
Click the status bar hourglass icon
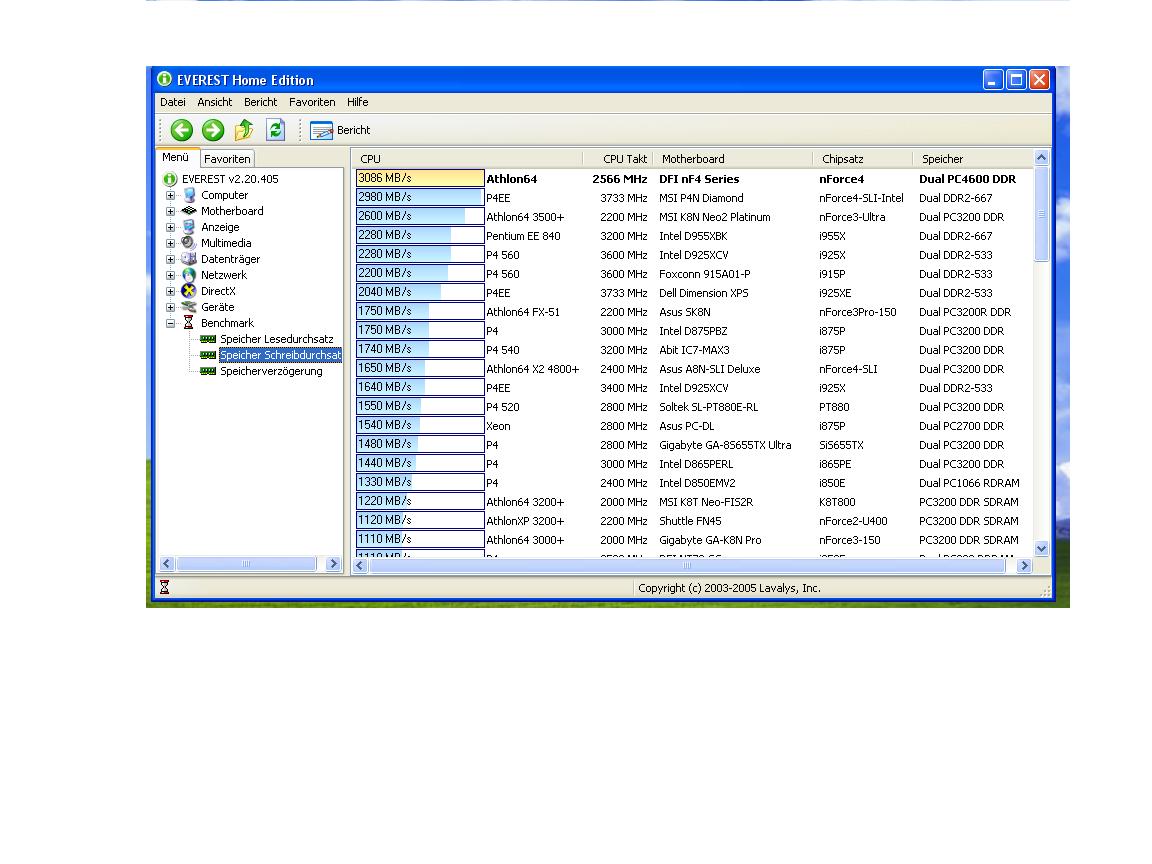coord(165,587)
